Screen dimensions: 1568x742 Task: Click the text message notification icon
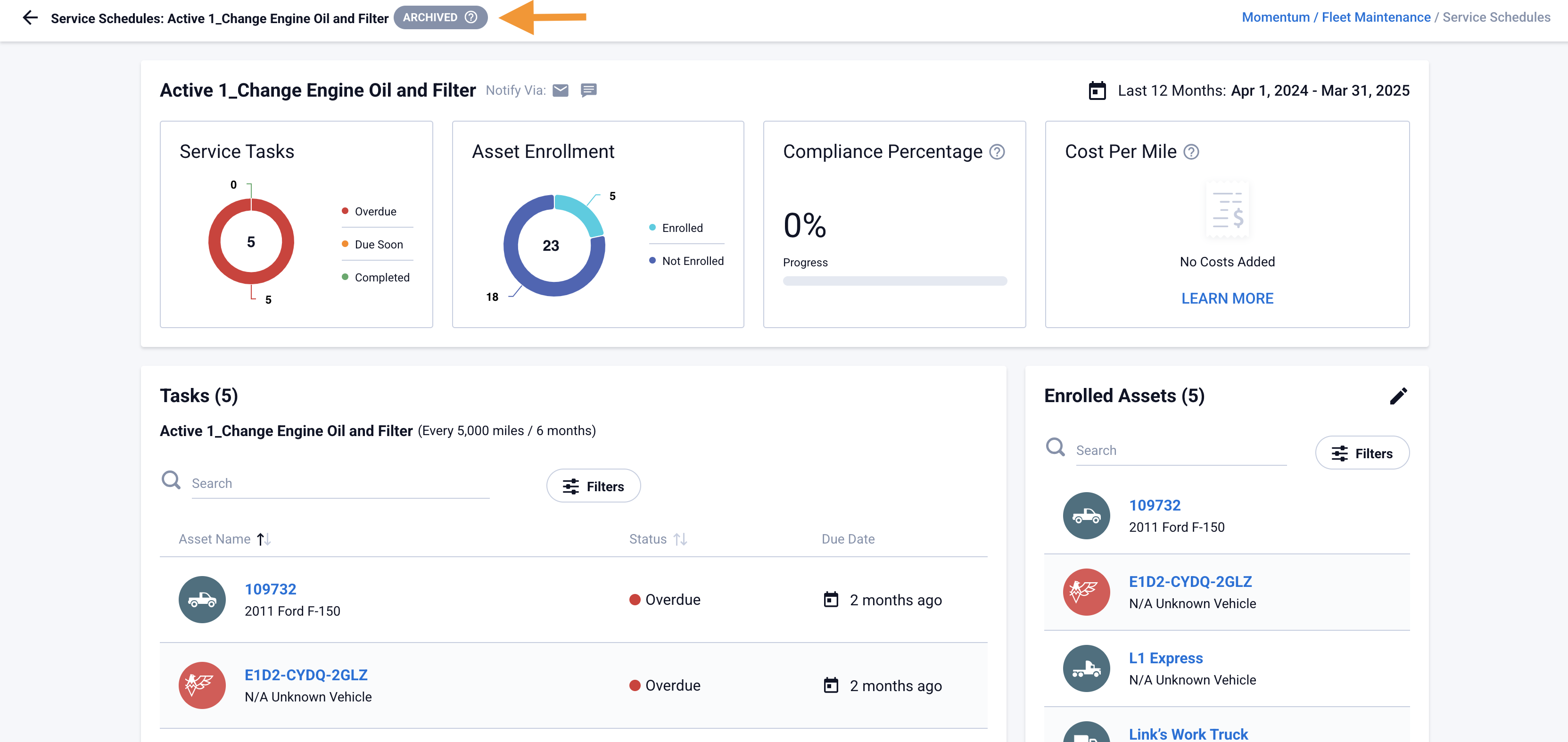tap(588, 90)
